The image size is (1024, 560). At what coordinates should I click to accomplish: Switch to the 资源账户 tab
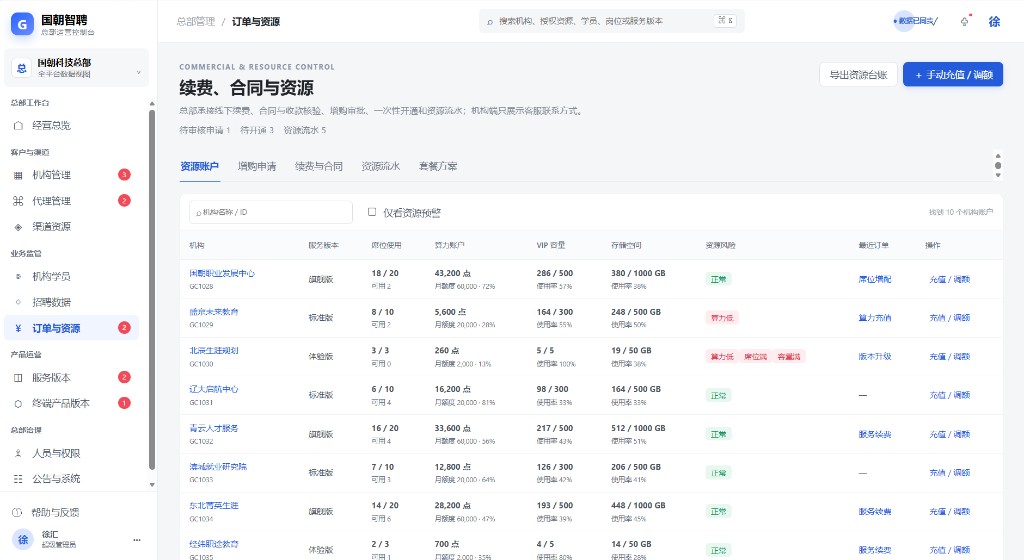(200, 166)
